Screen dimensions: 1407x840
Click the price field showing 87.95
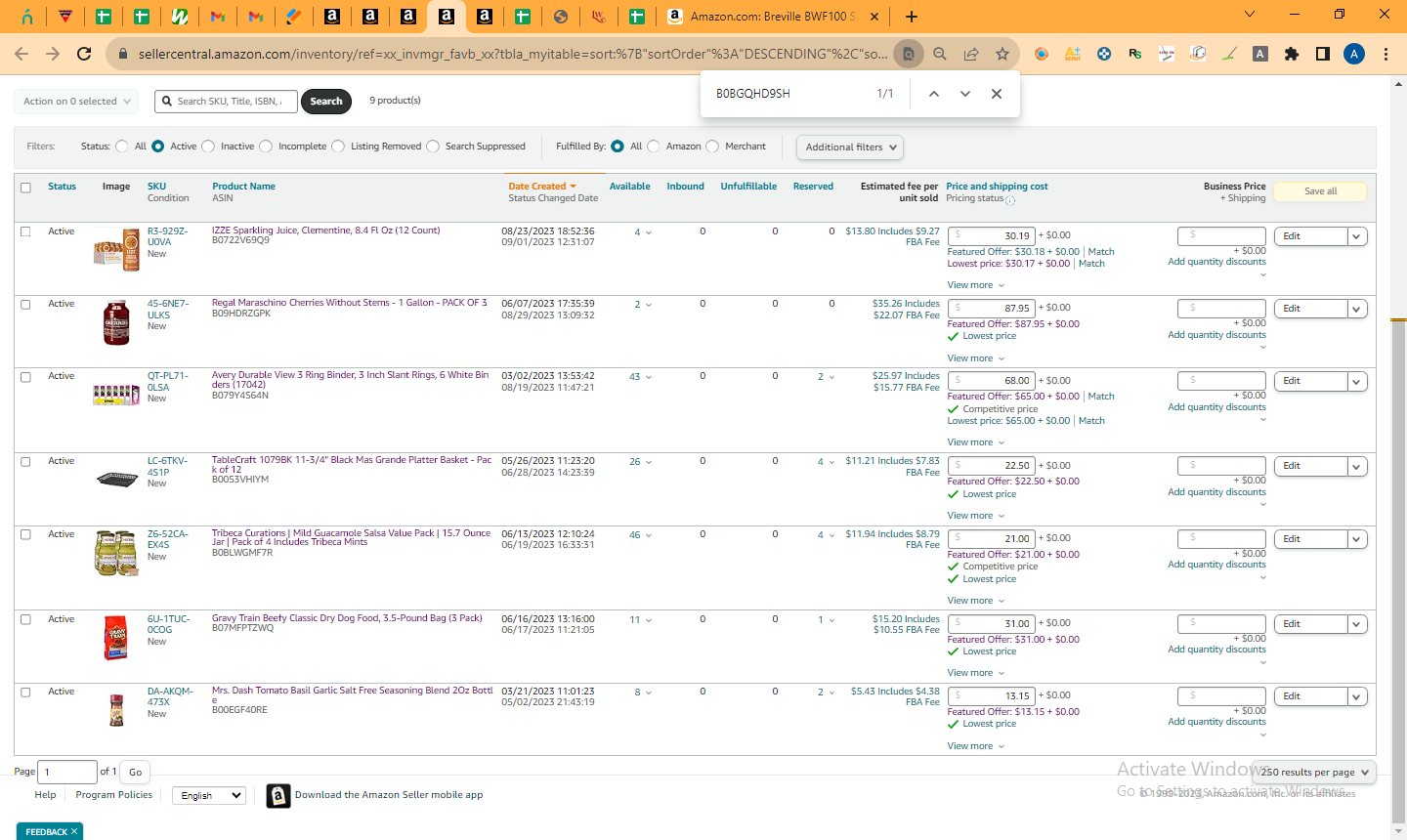pyautogui.click(x=991, y=309)
